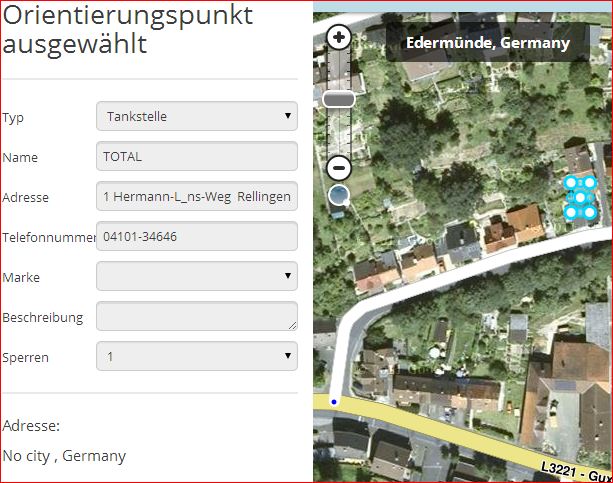
Task: Click the Telefonnummer field label
Action: [49, 237]
